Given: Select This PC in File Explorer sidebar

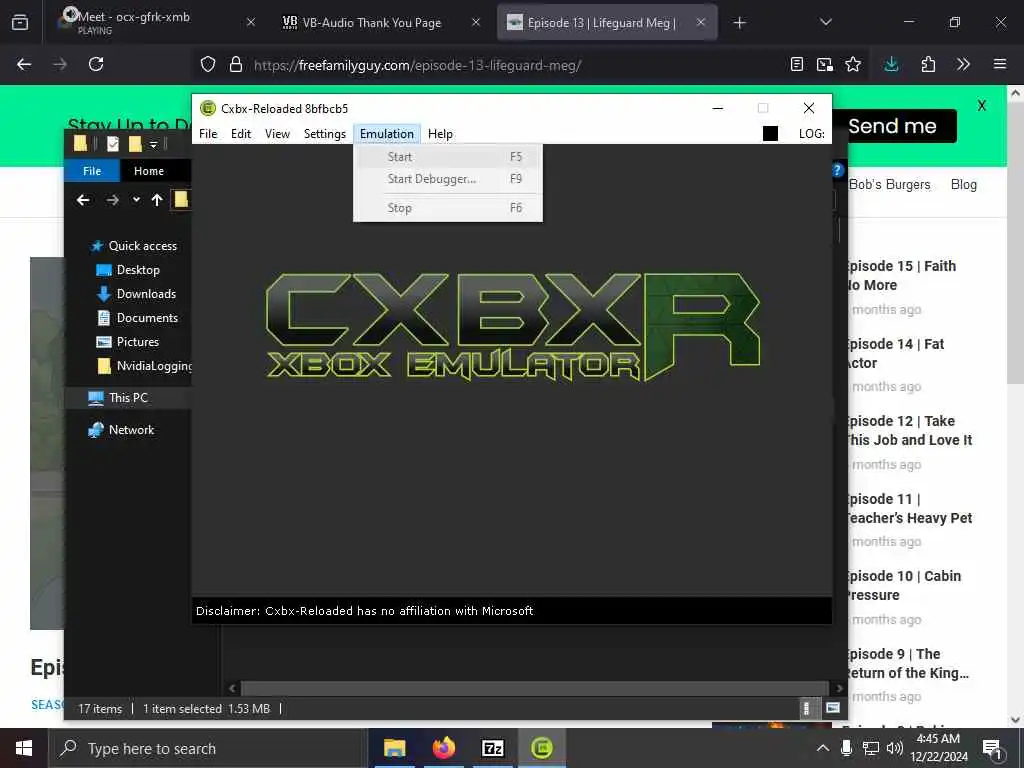Looking at the screenshot, I should coord(129,398).
